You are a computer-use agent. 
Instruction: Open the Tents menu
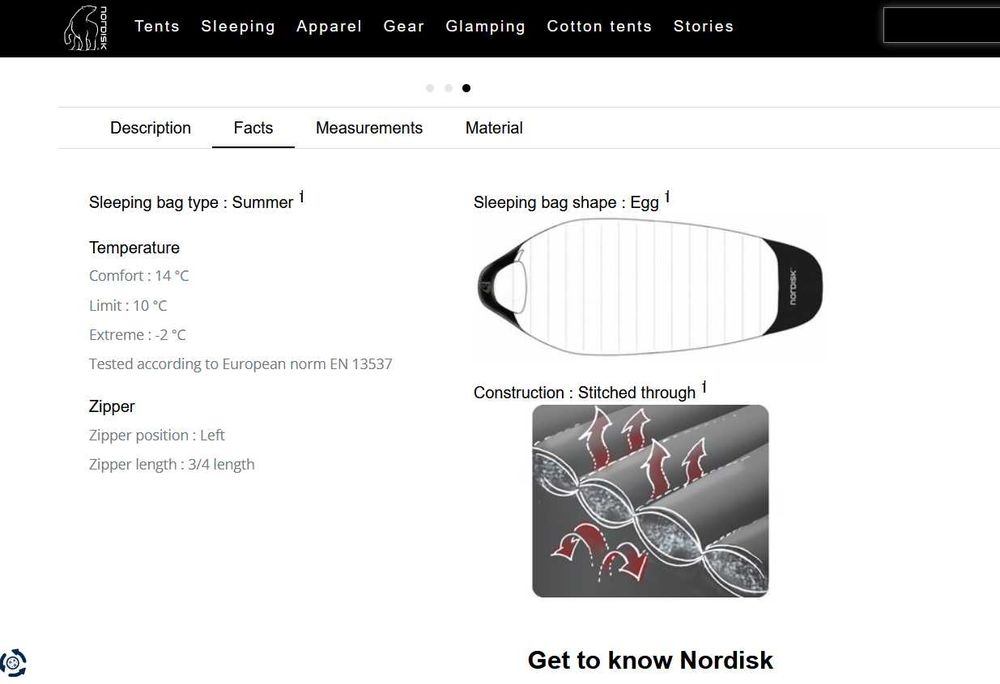pyautogui.click(x=157, y=27)
